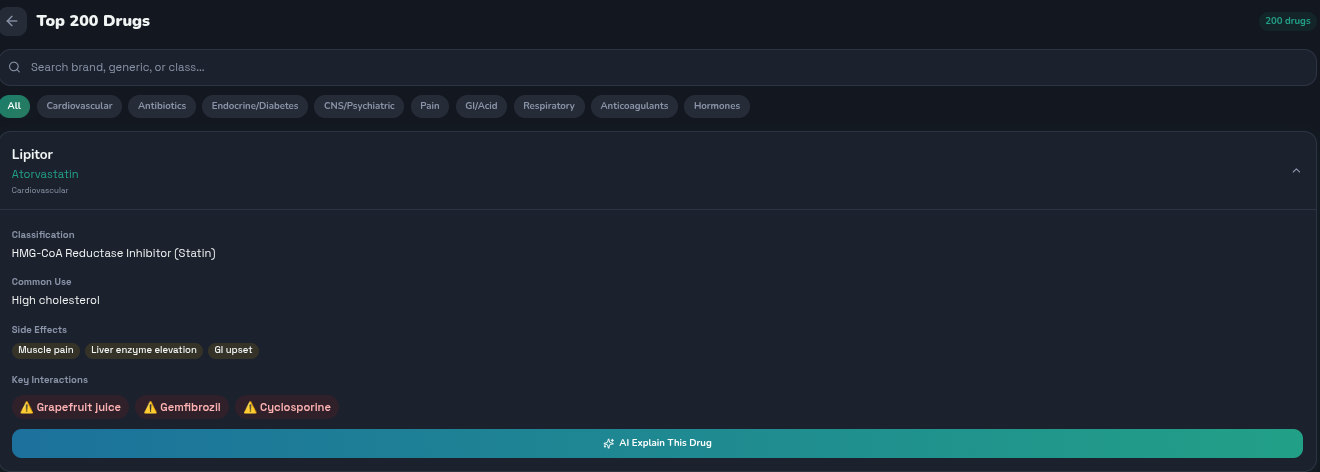Click the search magnifier icon
The height and width of the screenshot is (472, 1320).
tap(15, 67)
